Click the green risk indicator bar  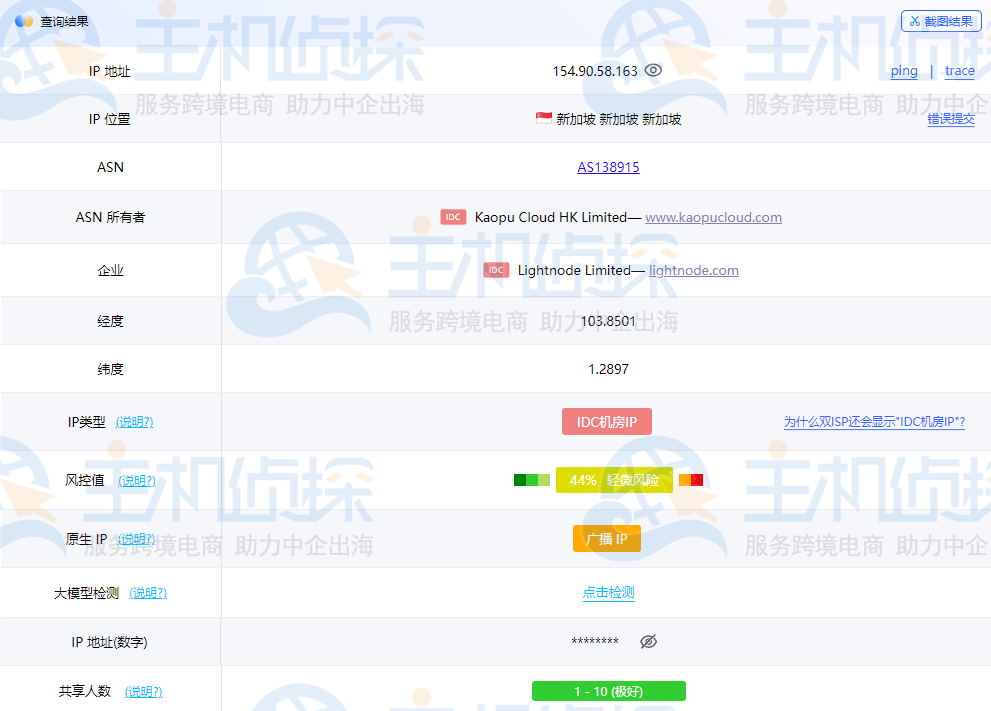(529, 480)
